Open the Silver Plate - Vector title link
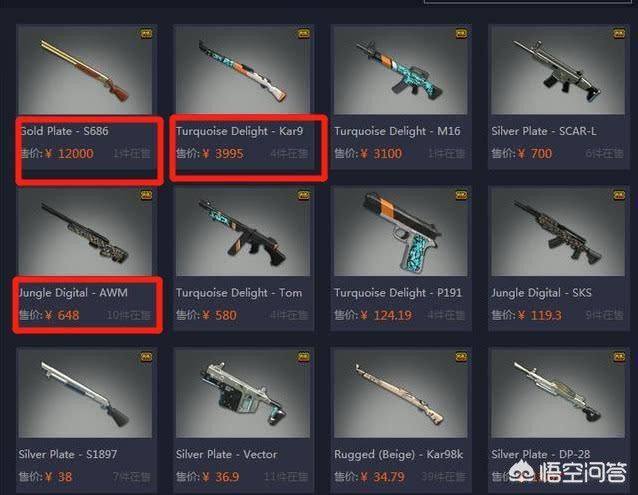 click(x=226, y=454)
